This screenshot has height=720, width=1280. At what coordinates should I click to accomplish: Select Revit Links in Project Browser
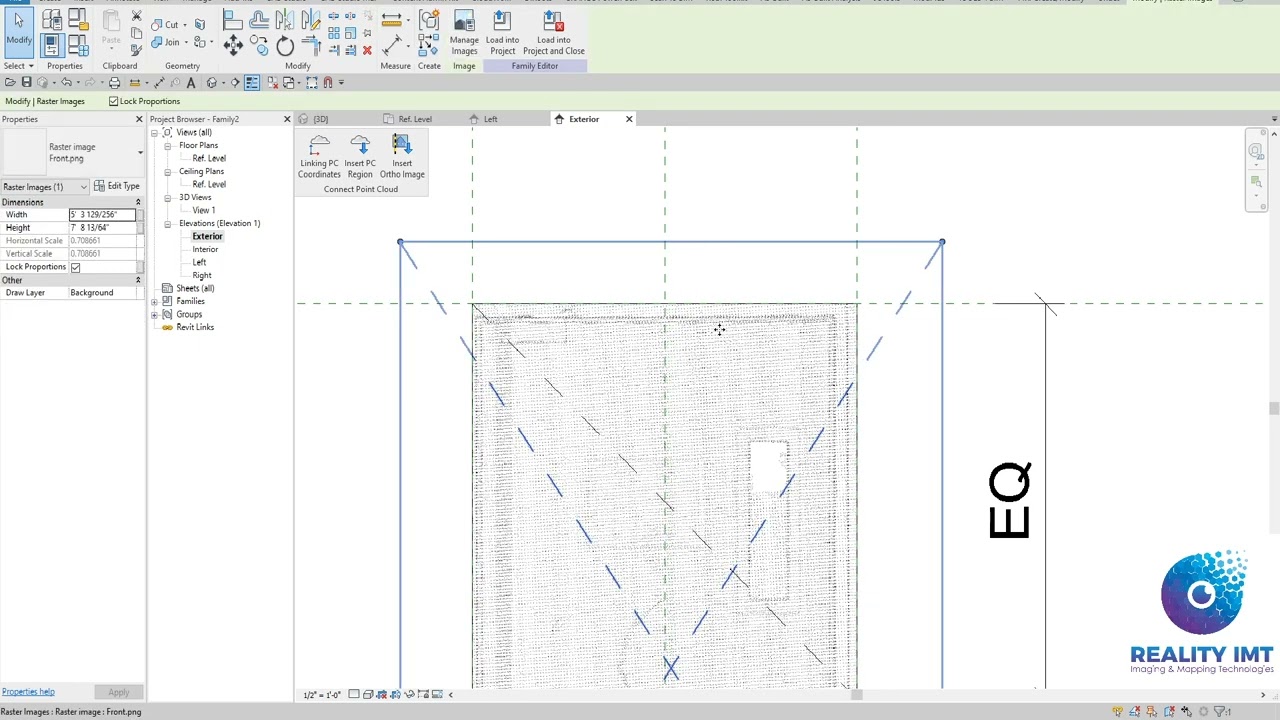pos(195,328)
